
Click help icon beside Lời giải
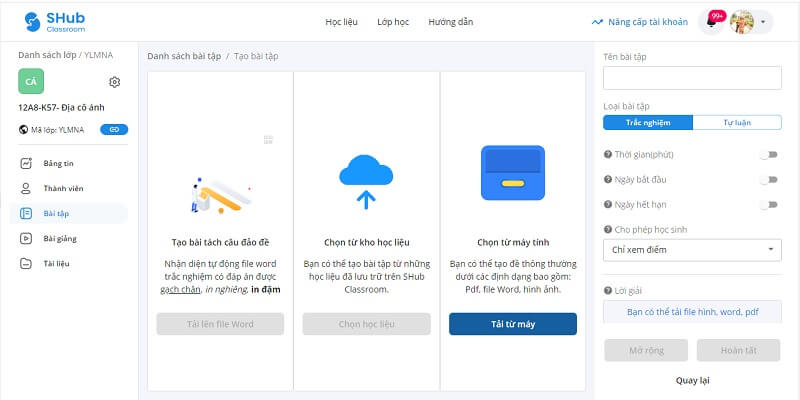click(x=608, y=290)
